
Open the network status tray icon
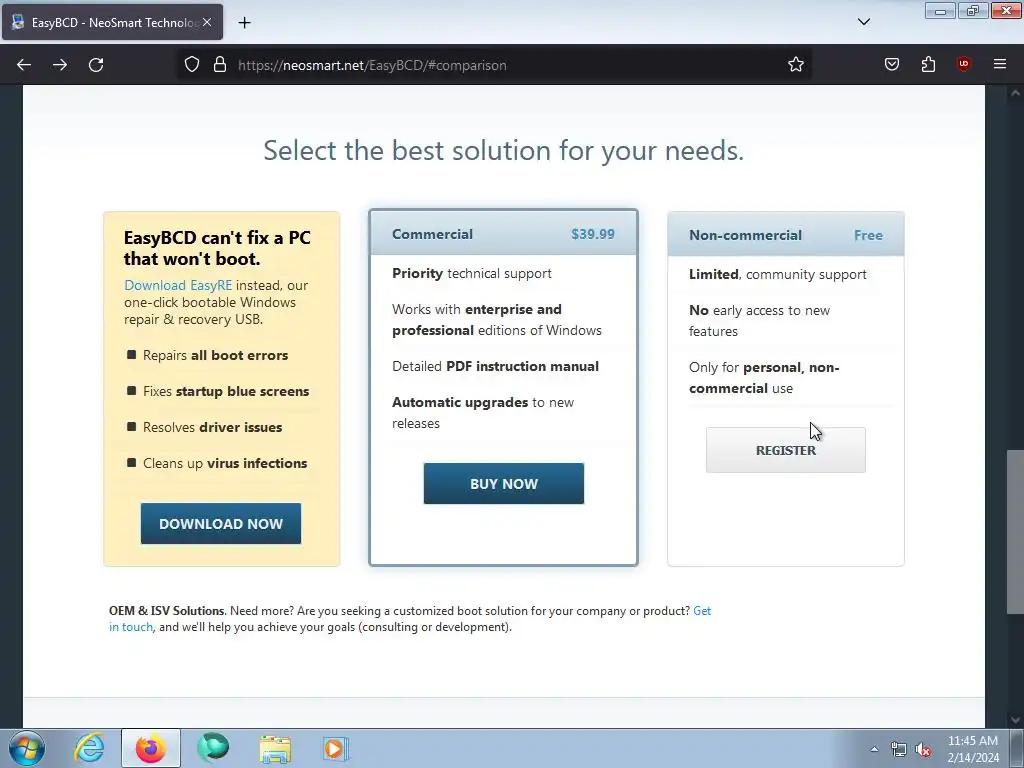899,750
